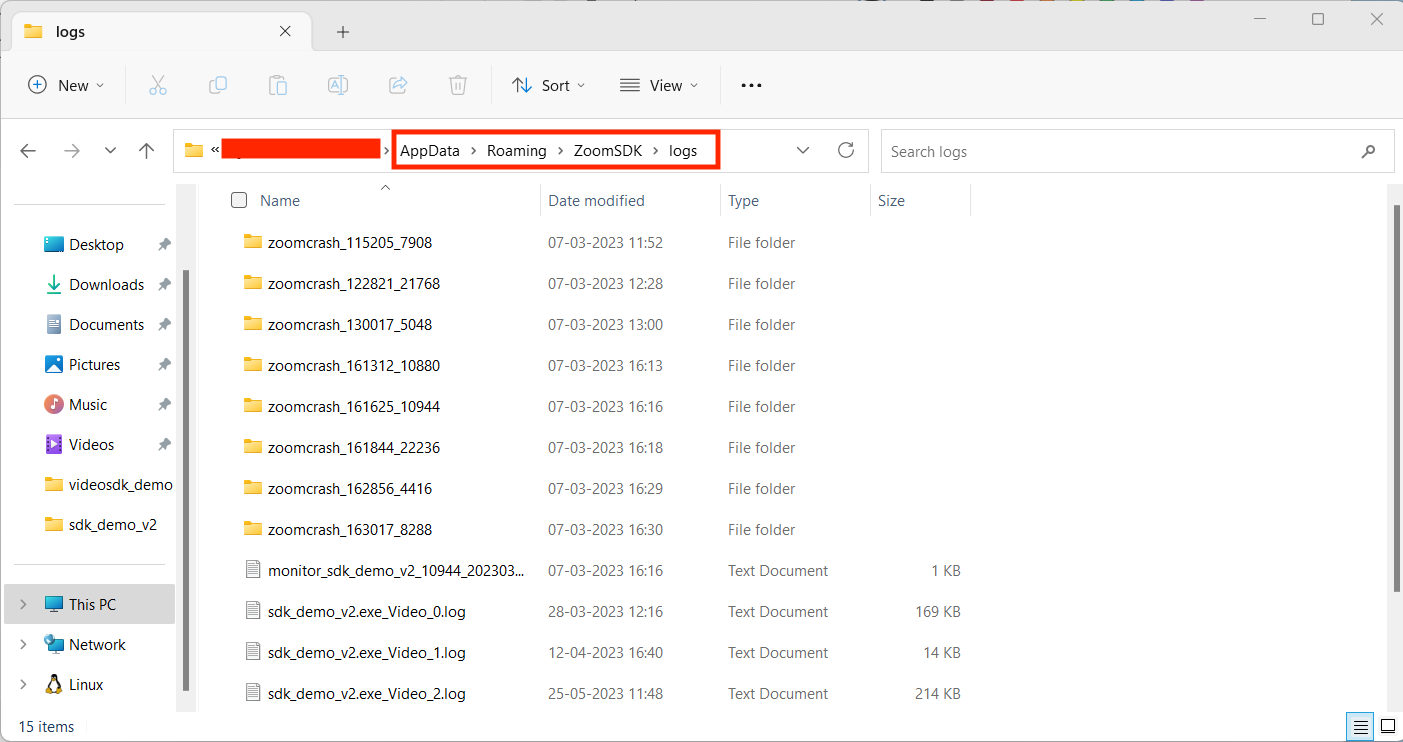Open address bar history dropdown chevron
This screenshot has width=1403, height=742.
802,151
